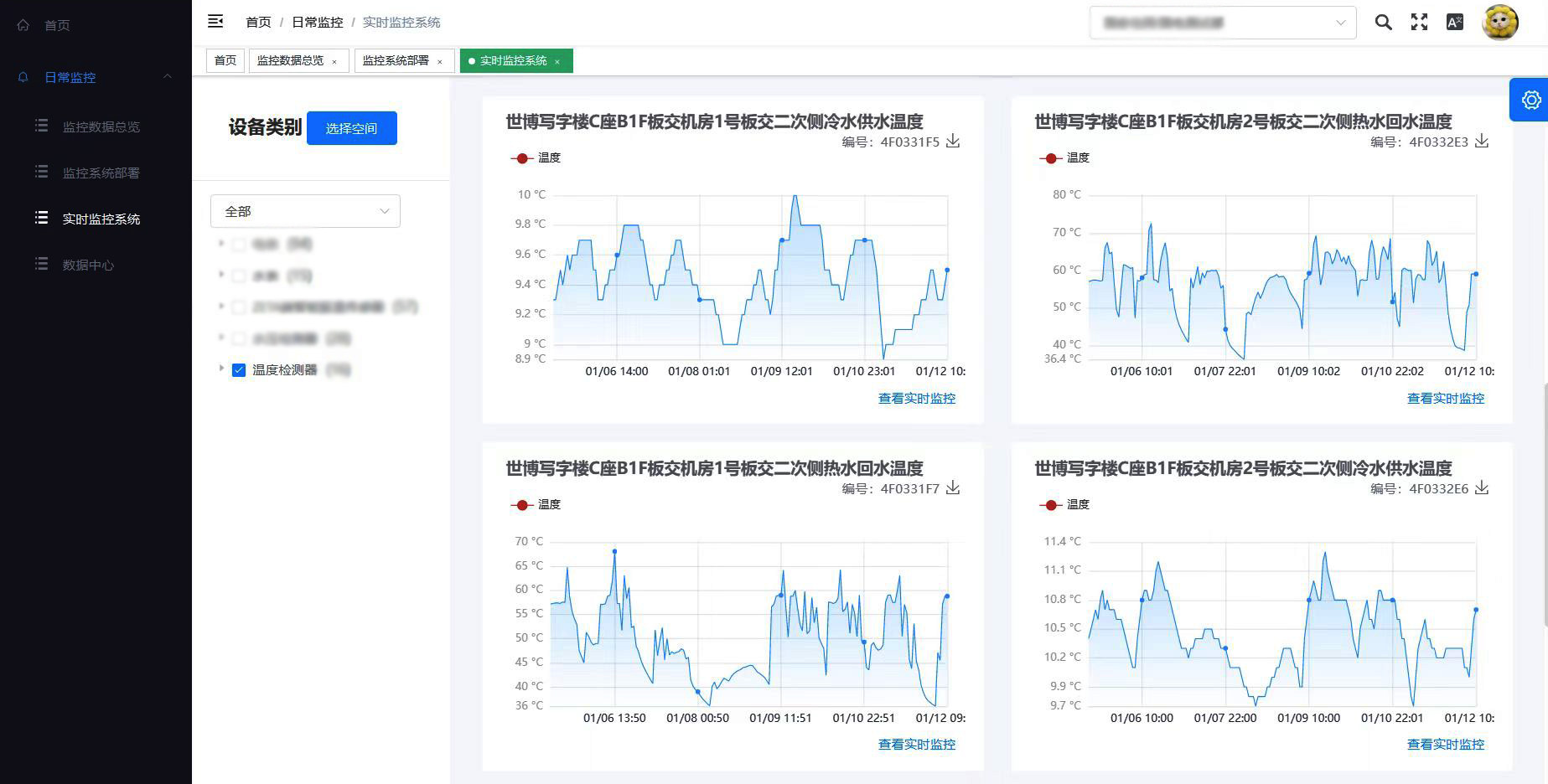1548x784 pixels.
Task: Download chart data for 4F0331F5
Action: [x=953, y=141]
